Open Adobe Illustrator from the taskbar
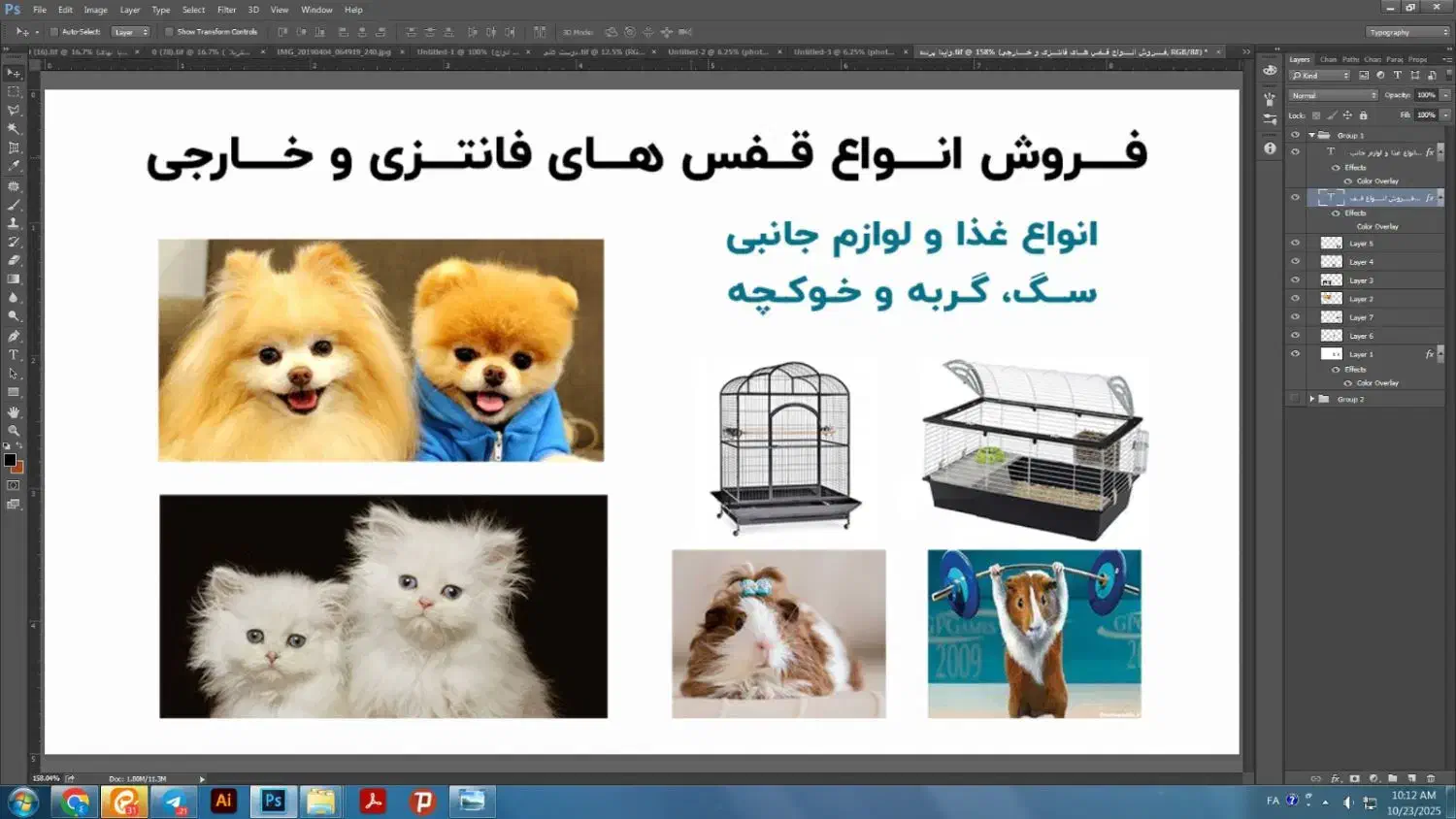1456x819 pixels. [224, 801]
